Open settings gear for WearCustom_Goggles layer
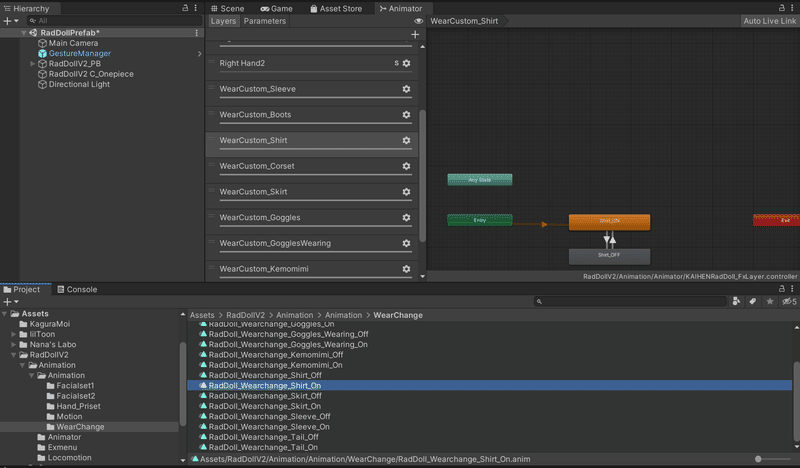 coord(406,217)
